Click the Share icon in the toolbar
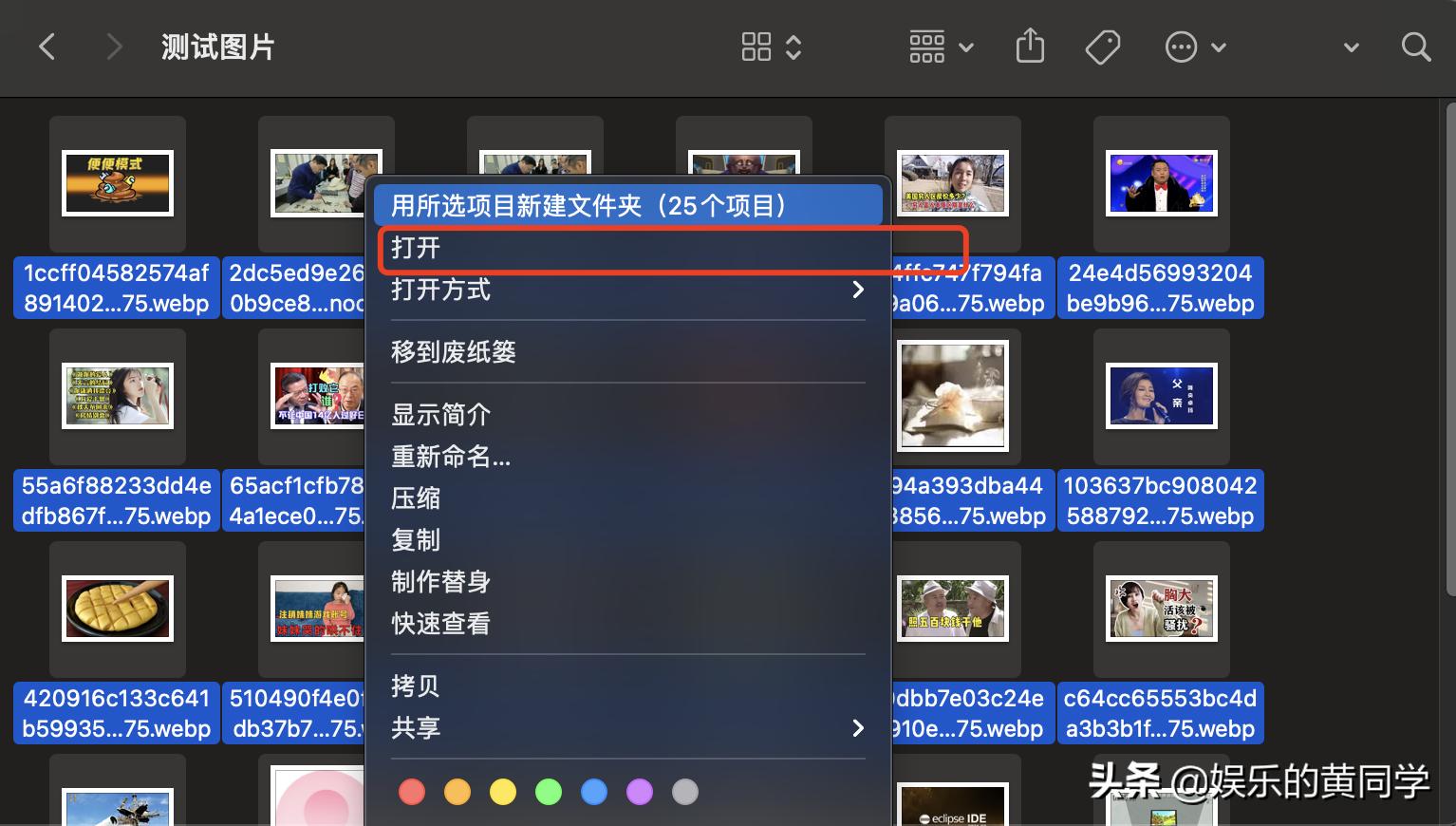 (1030, 46)
